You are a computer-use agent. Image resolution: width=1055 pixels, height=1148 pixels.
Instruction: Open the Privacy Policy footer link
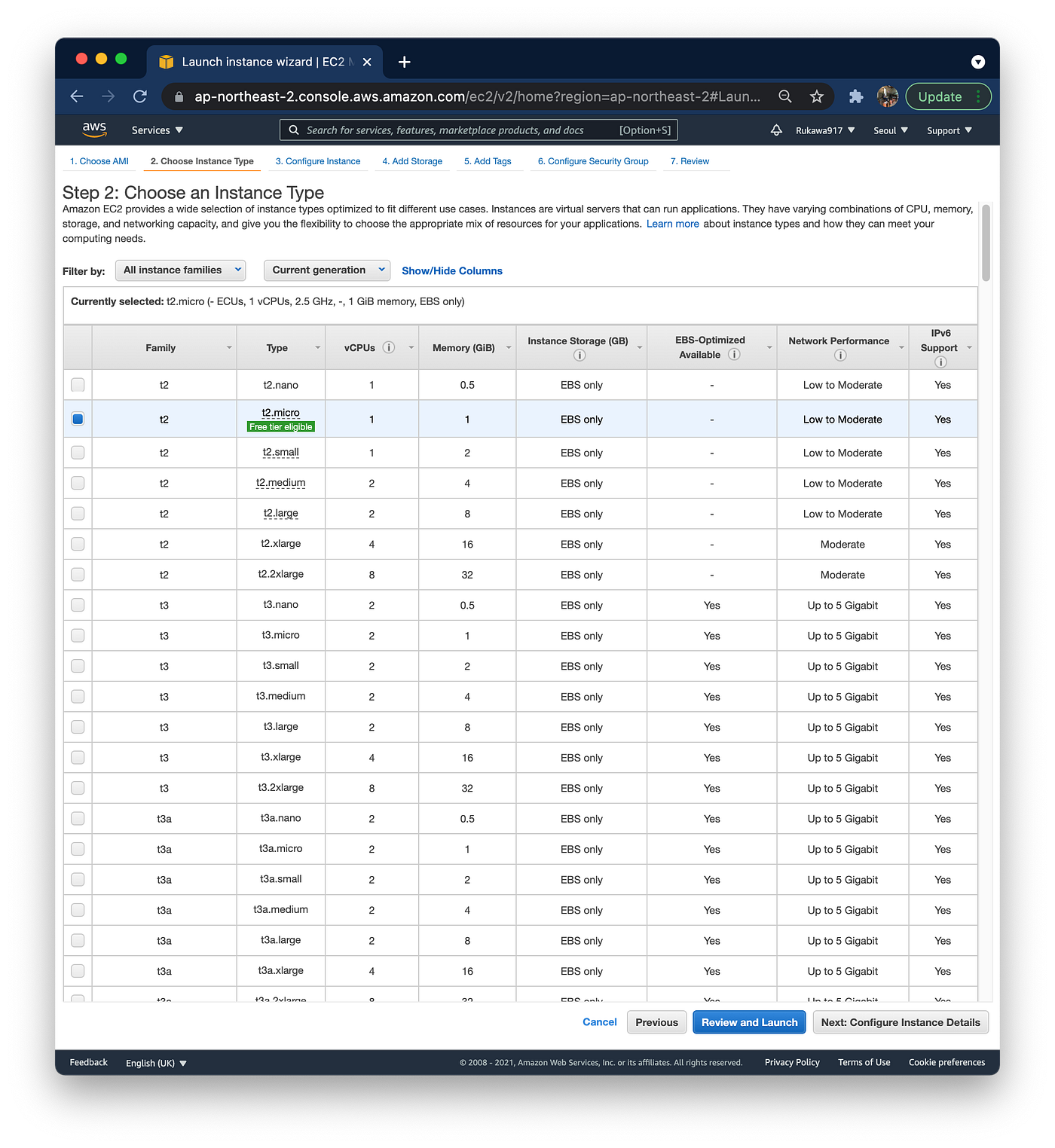pos(792,1062)
